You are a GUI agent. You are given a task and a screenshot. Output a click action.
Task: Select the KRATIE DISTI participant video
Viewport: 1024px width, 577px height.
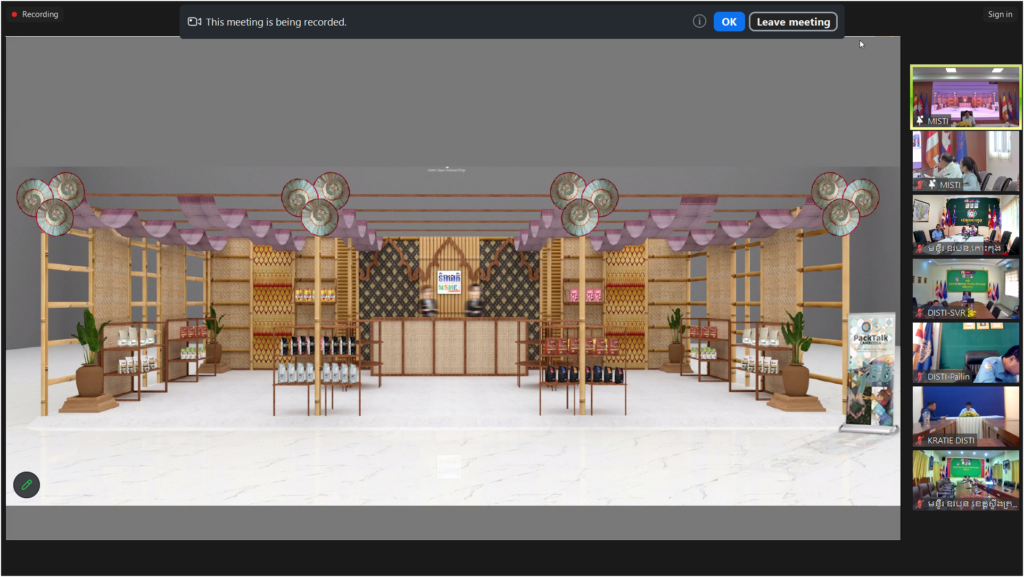(965, 416)
